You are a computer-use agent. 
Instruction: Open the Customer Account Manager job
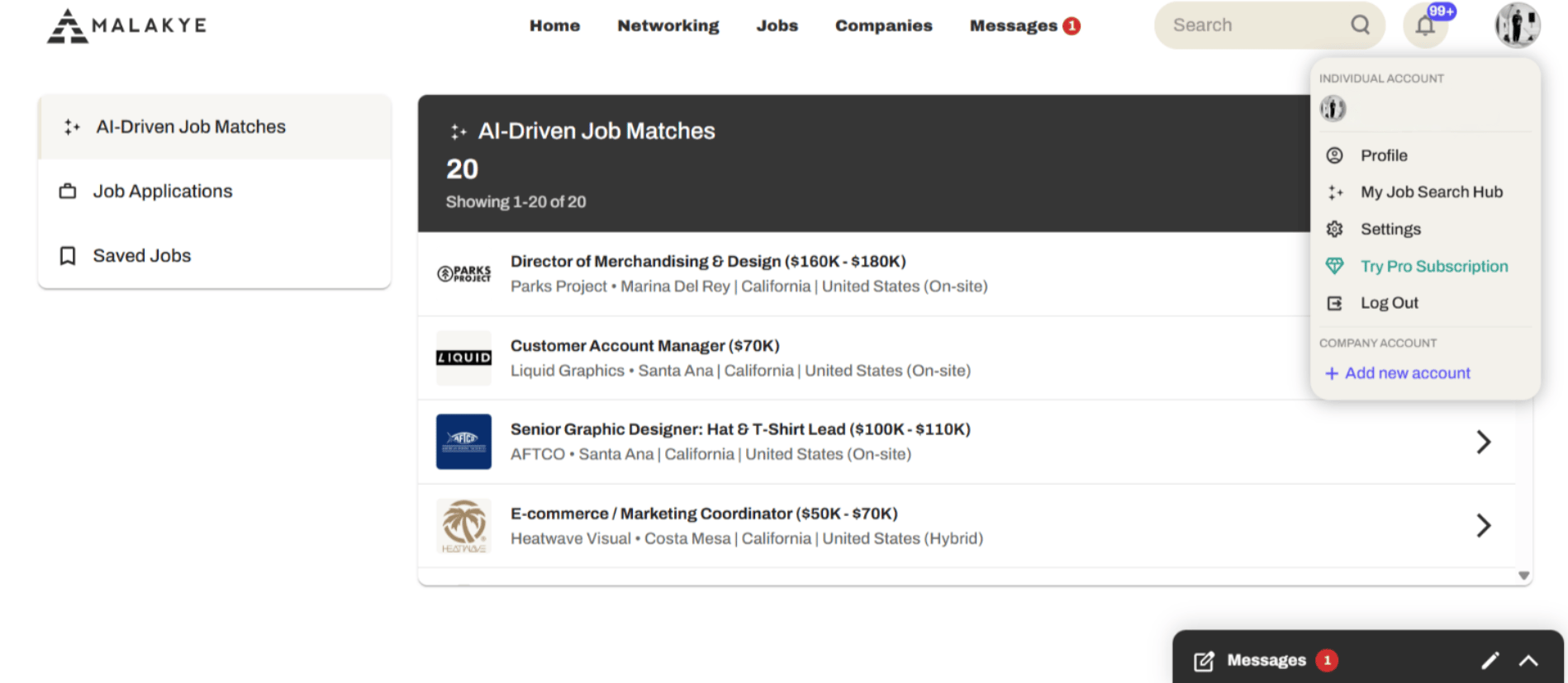(x=645, y=346)
